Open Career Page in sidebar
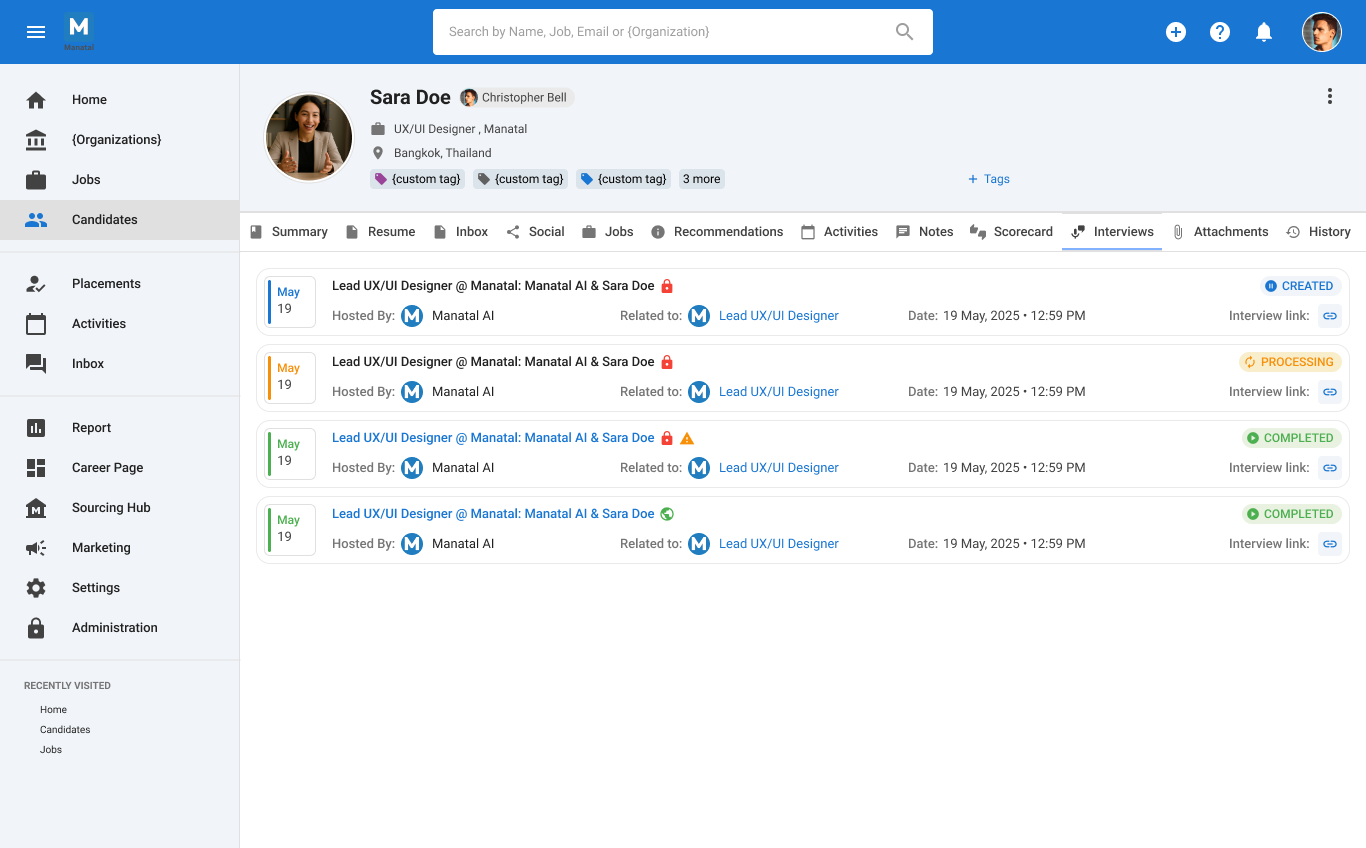This screenshot has width=1366, height=848. 120,468
